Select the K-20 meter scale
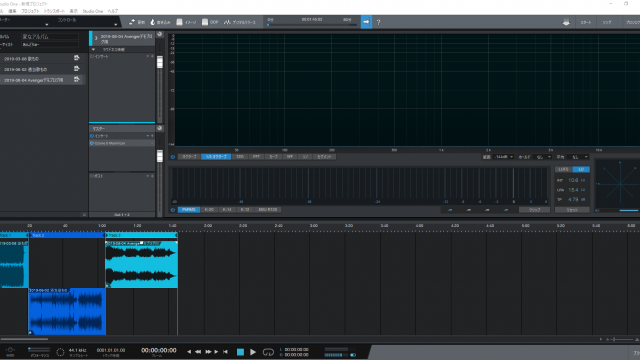The image size is (640, 360). 209,210
